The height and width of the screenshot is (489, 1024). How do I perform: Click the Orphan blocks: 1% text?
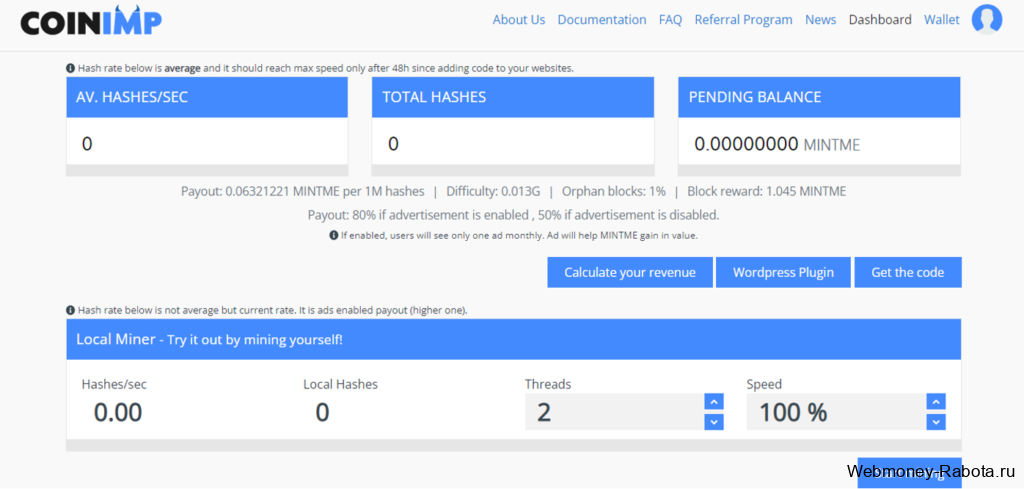[x=614, y=192]
